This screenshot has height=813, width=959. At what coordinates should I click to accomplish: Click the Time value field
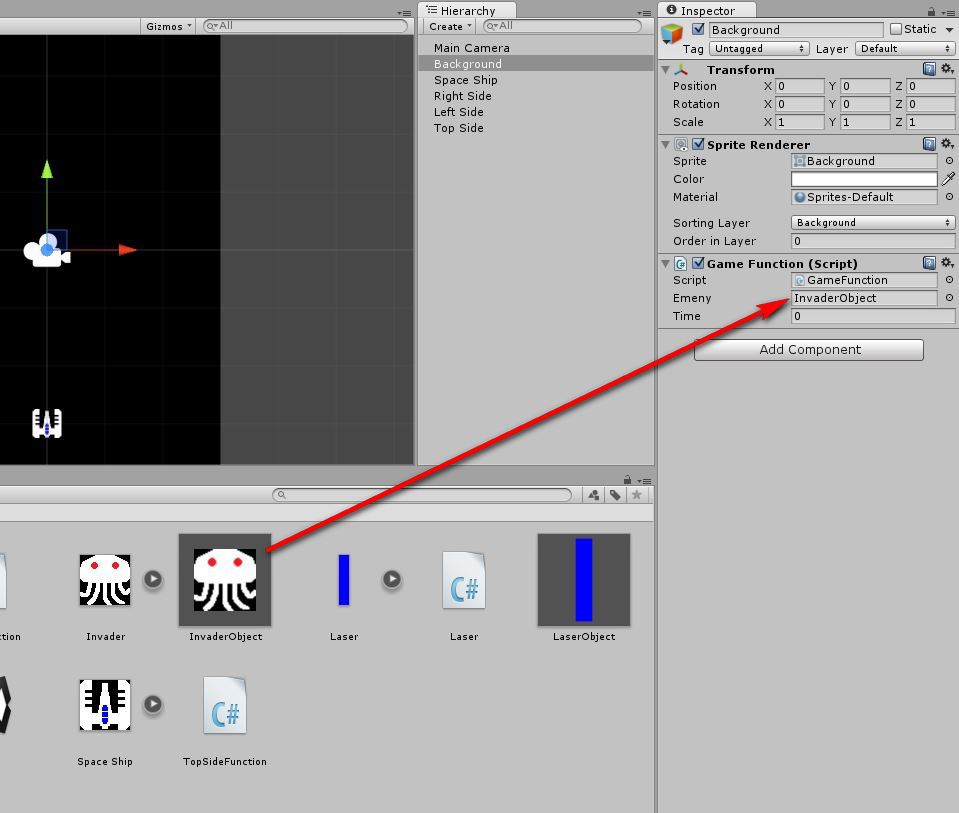[x=873, y=316]
